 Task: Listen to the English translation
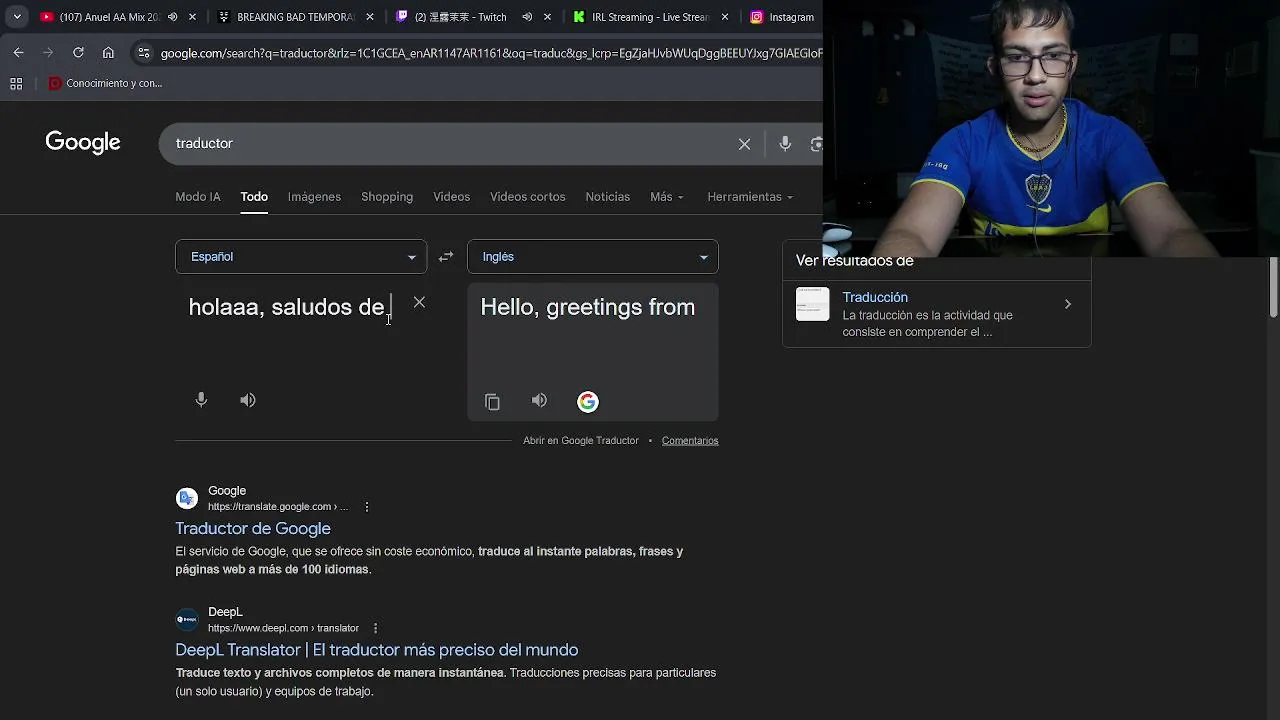[x=539, y=401]
